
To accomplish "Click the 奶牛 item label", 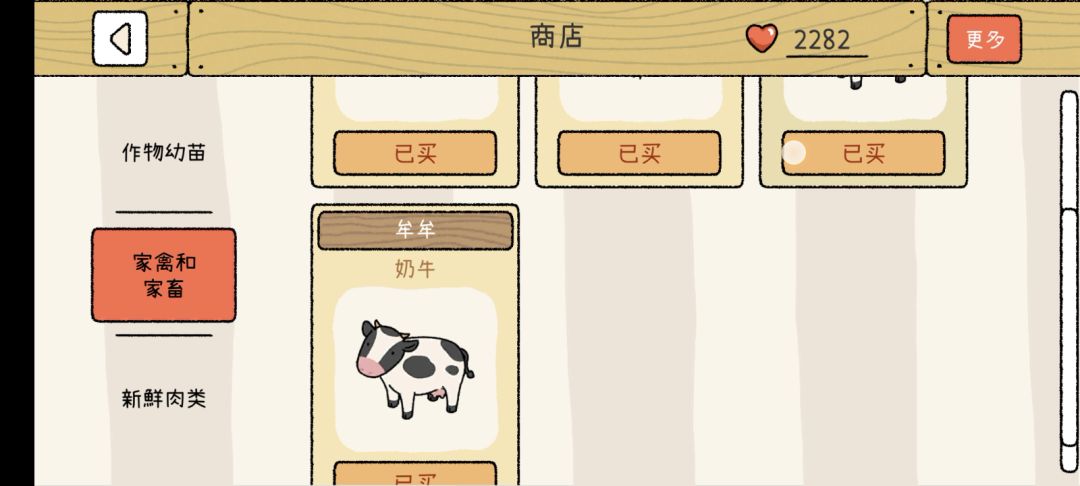I will tap(415, 269).
